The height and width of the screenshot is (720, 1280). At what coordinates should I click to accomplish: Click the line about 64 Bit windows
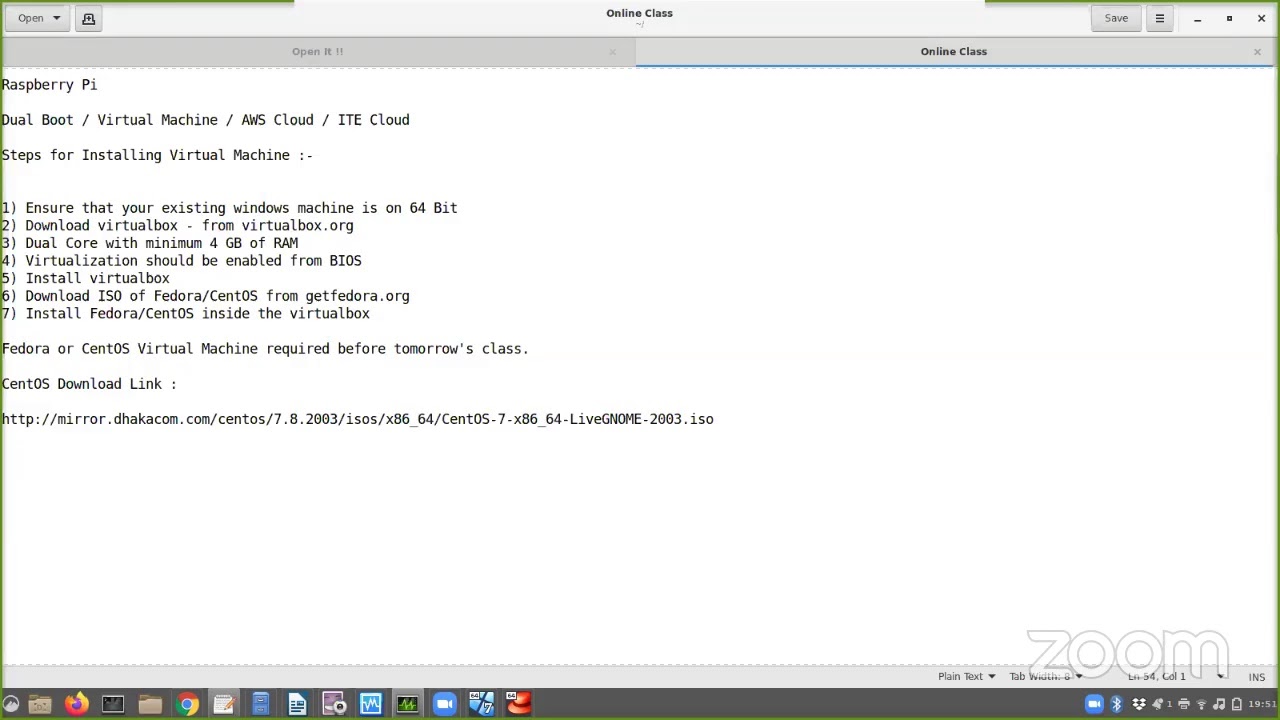point(229,208)
